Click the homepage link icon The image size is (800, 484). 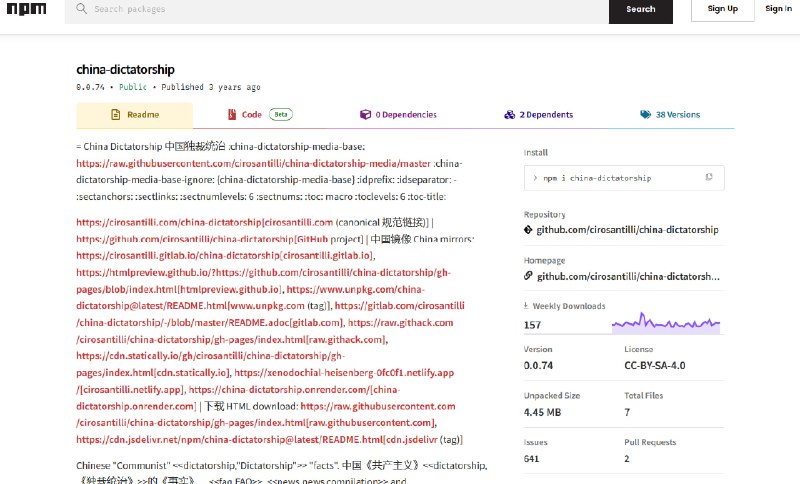click(528, 276)
